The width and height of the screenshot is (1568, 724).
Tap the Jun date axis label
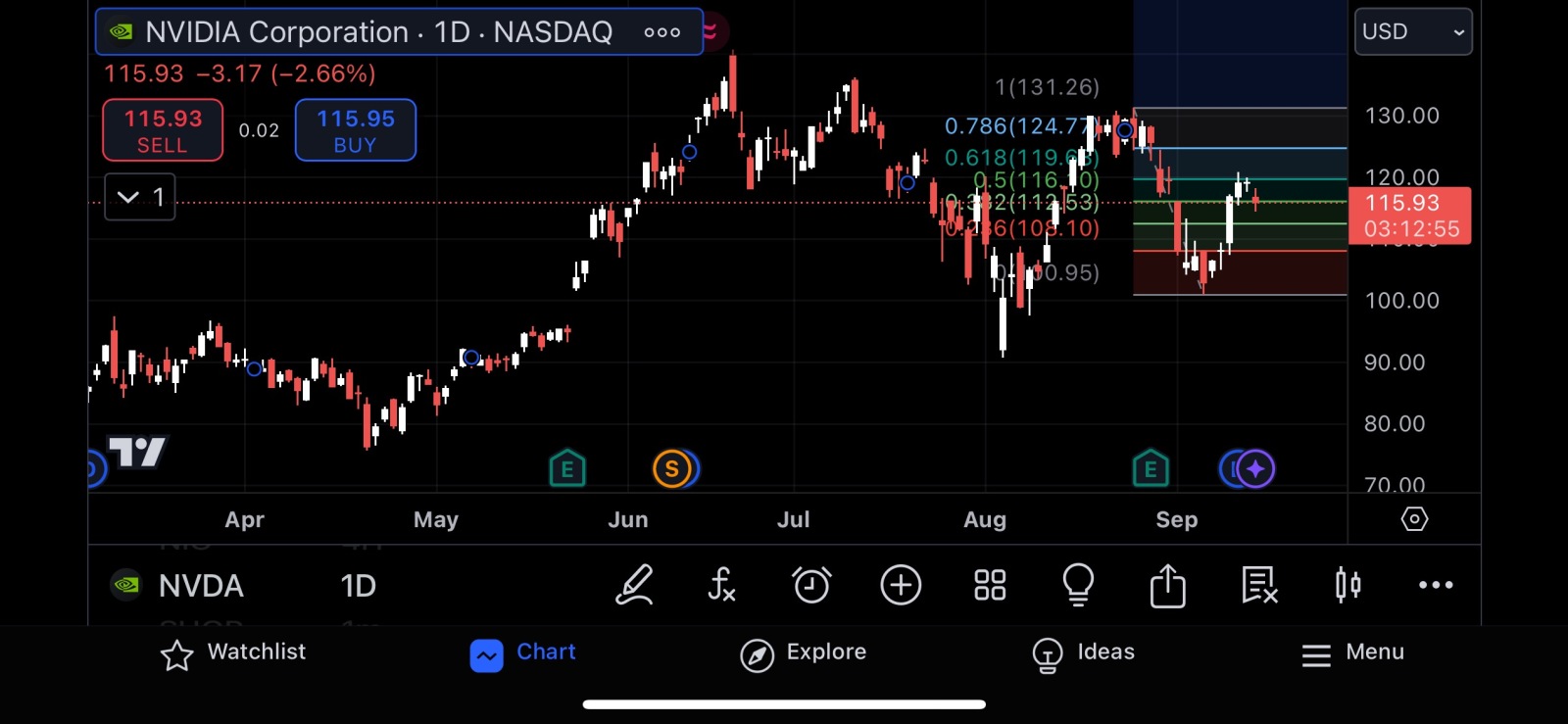[x=628, y=520]
